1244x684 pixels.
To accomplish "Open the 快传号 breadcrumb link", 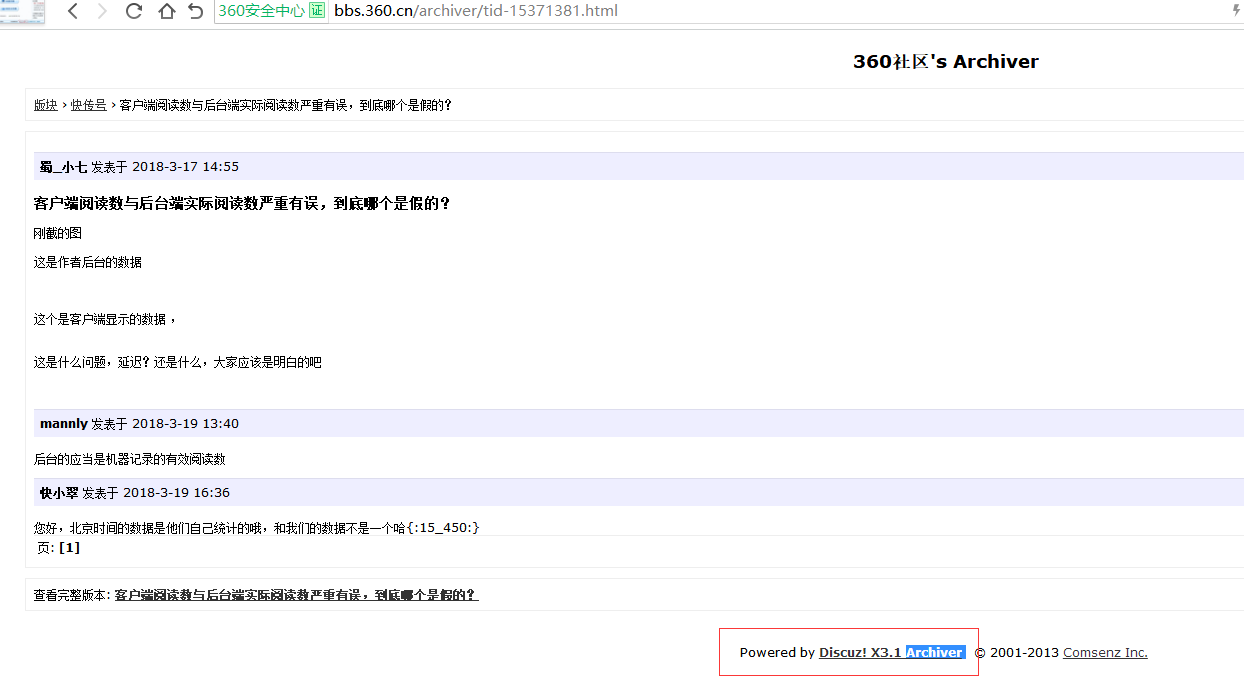I will [x=88, y=105].
